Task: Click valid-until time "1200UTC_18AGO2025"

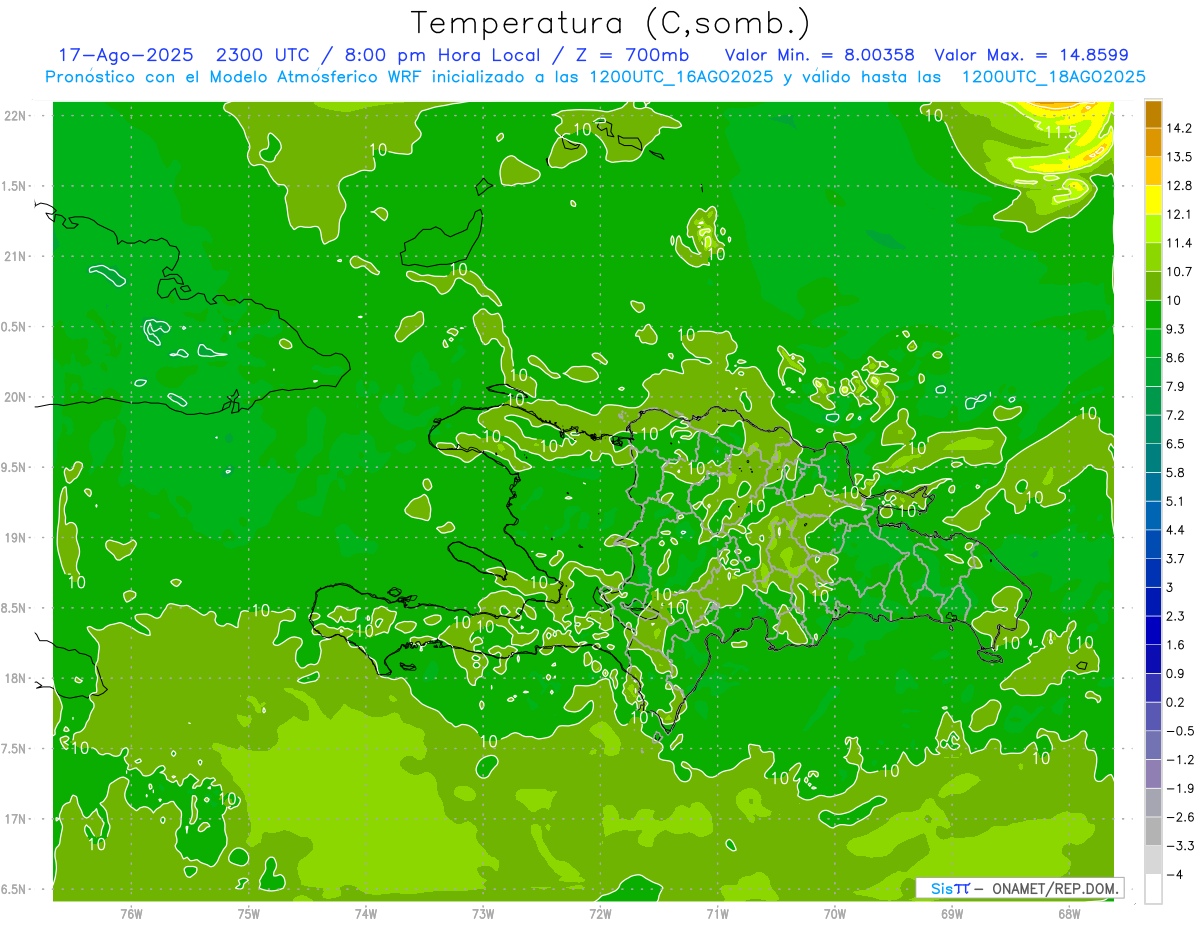Action: tap(1053, 77)
